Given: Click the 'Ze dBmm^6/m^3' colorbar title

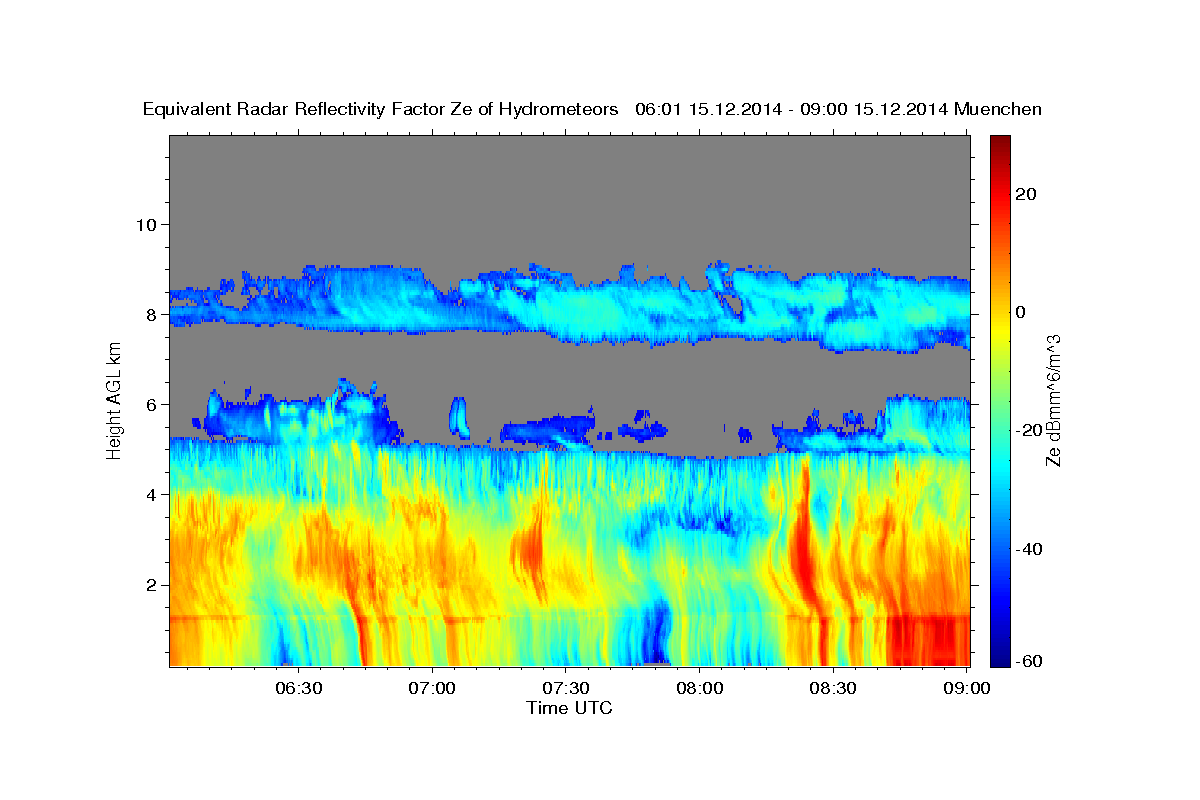Looking at the screenshot, I should pos(1053,400).
